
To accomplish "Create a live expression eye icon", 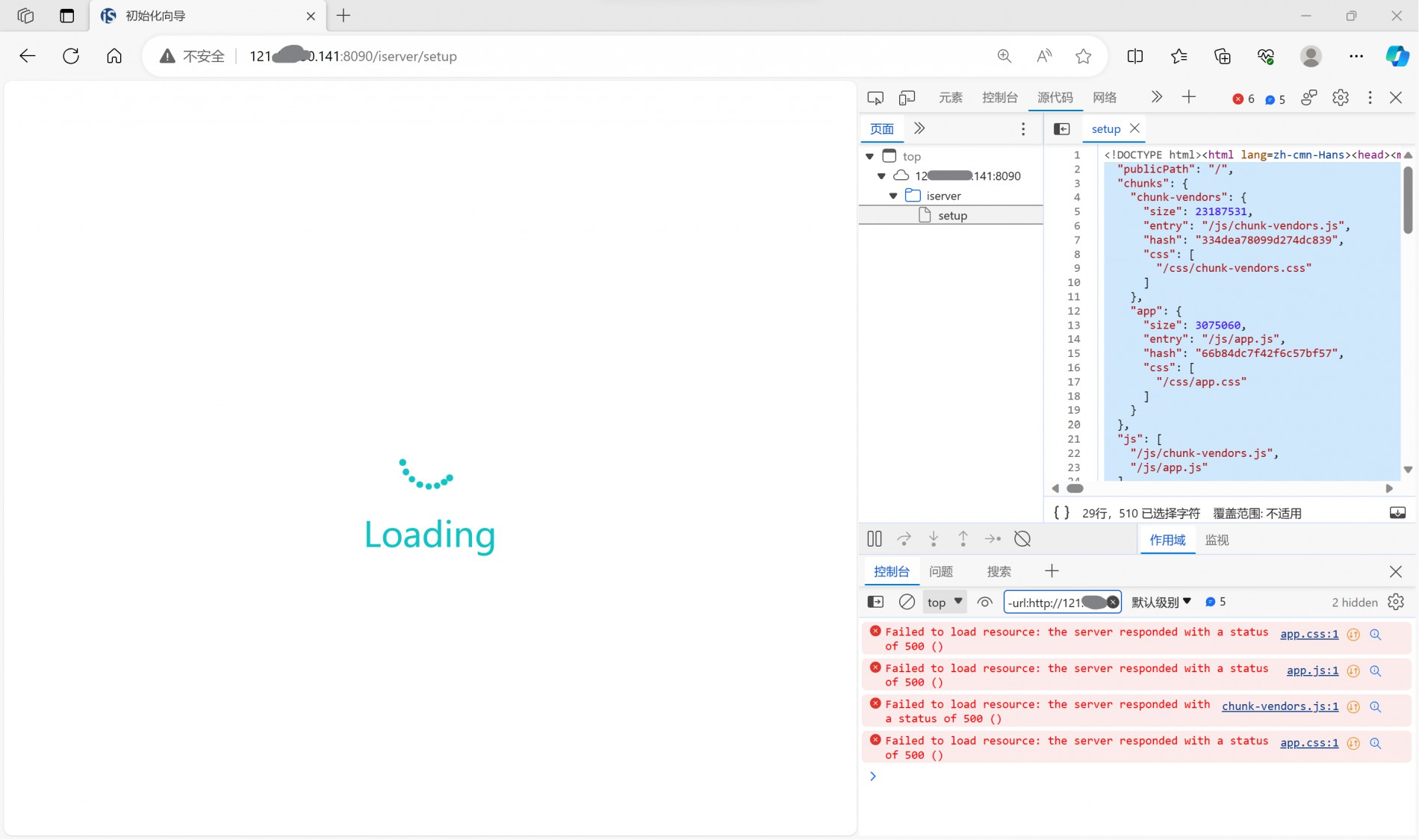I will tap(985, 602).
